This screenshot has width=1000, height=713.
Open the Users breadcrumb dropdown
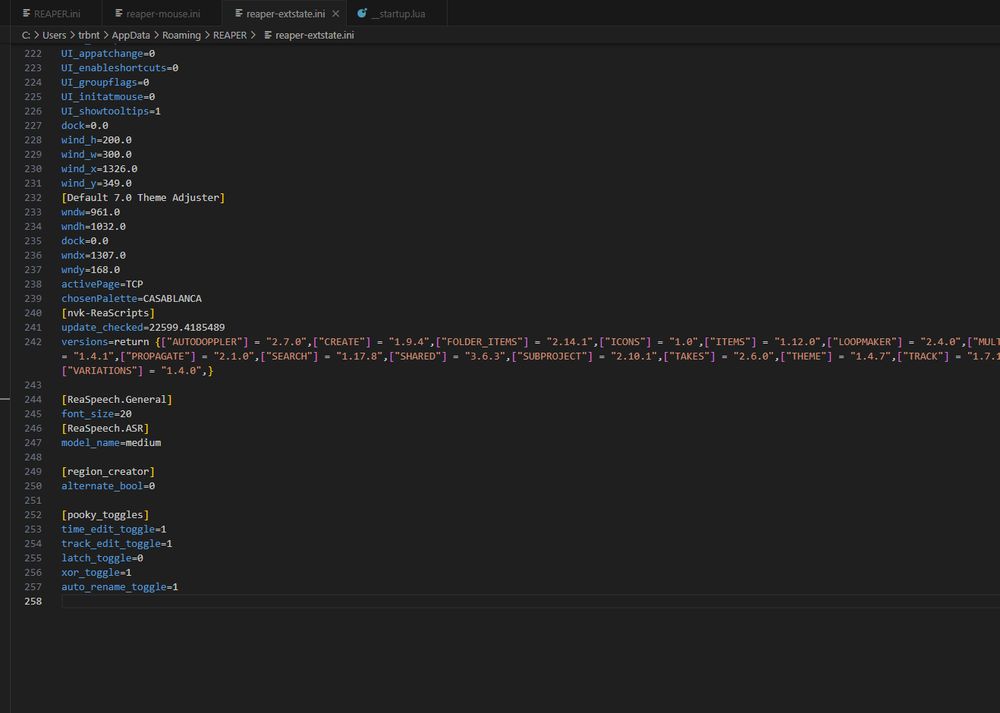pyautogui.click(x=54, y=34)
